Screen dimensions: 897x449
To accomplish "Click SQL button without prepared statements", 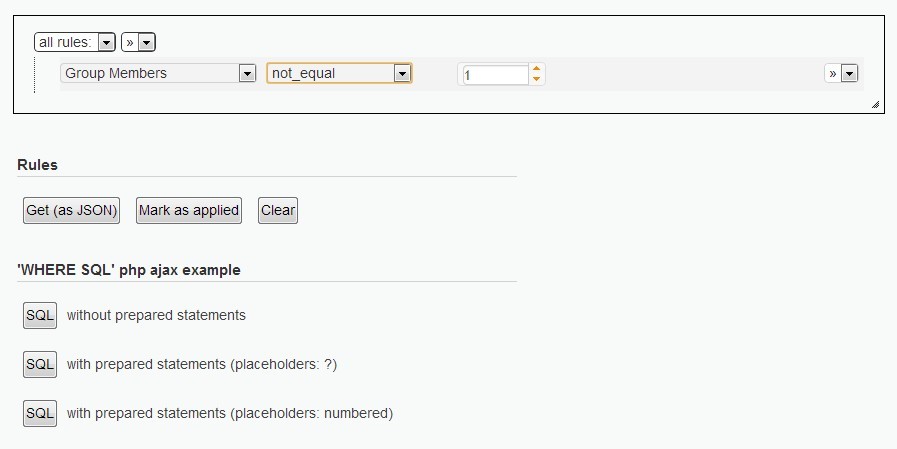I will [40, 315].
